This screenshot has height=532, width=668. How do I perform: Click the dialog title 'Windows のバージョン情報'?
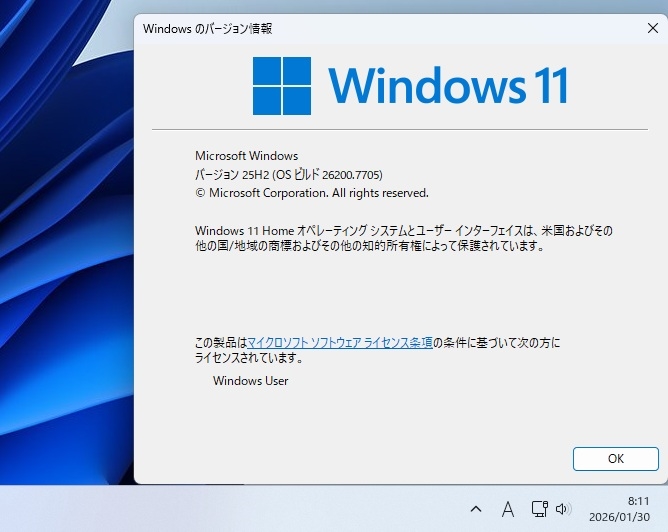coord(207,29)
